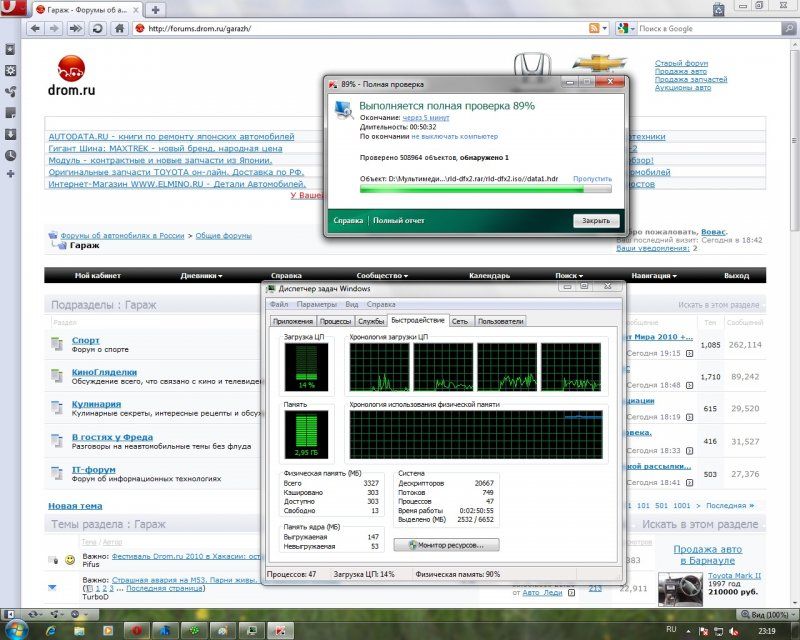Screen dimensions: 800x640
Task: Click Выход in navigation bar
Action: coord(736,276)
